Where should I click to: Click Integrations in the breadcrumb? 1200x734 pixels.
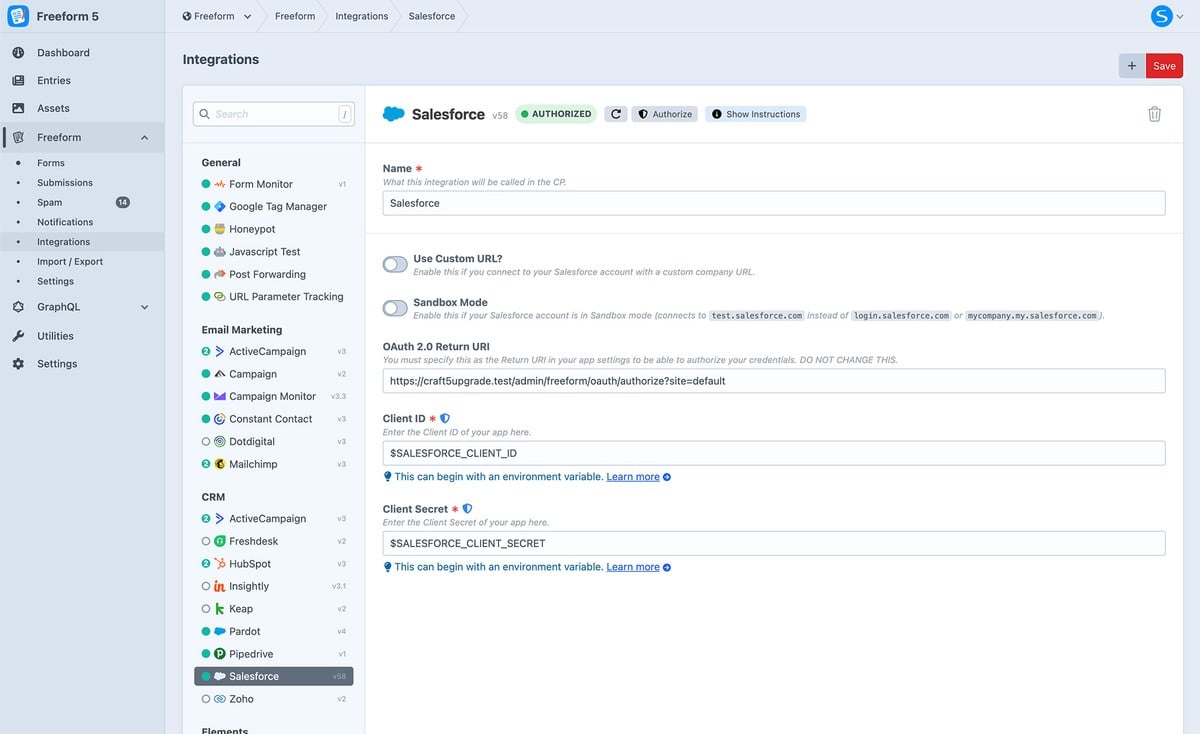(x=362, y=16)
